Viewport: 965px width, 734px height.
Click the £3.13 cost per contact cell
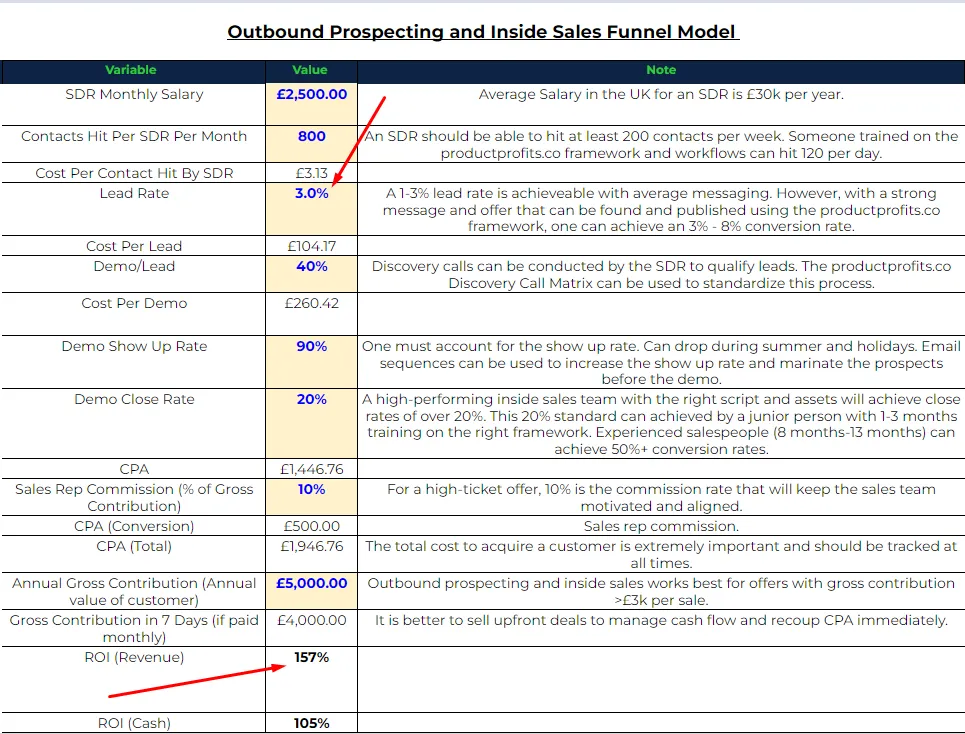(311, 173)
